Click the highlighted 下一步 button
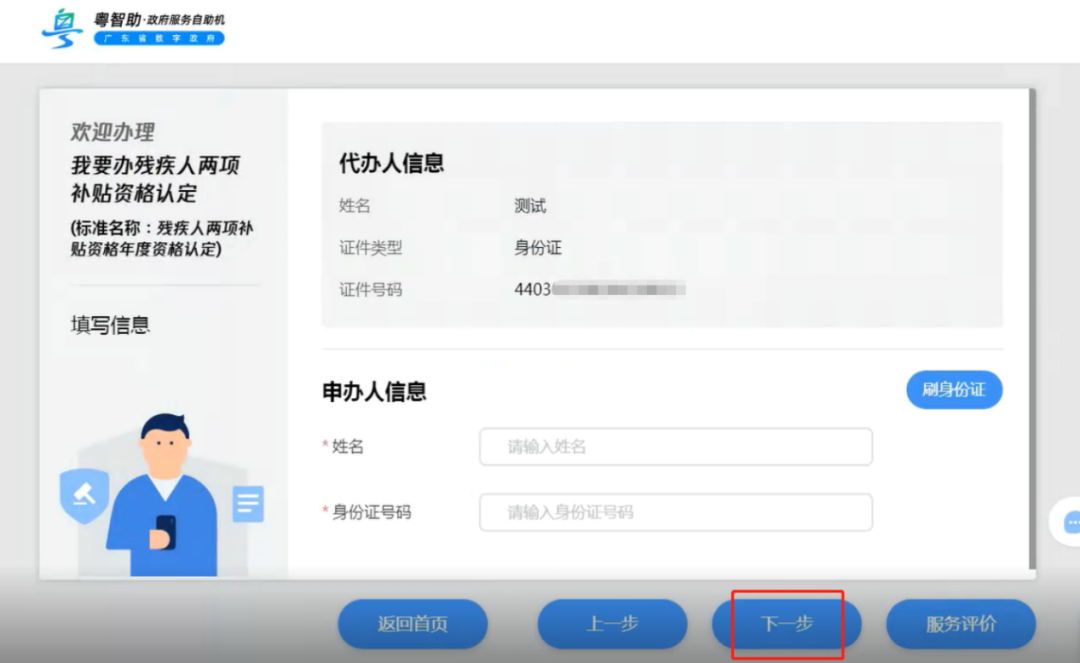Screen dimensions: 1080x663 785,623
